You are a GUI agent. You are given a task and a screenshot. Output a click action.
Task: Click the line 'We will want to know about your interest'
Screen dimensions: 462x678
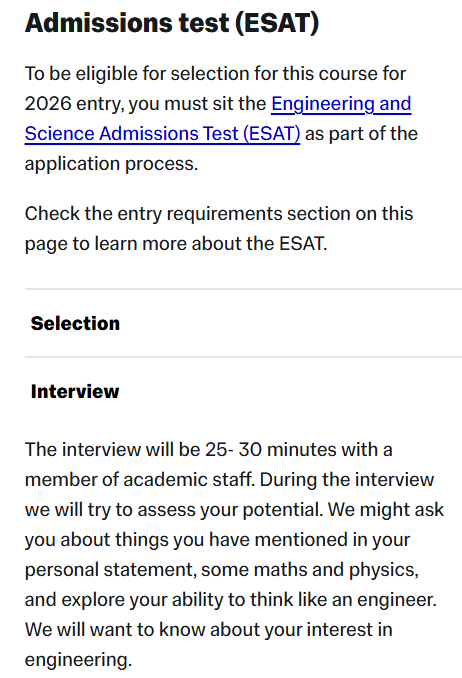pos(209,630)
